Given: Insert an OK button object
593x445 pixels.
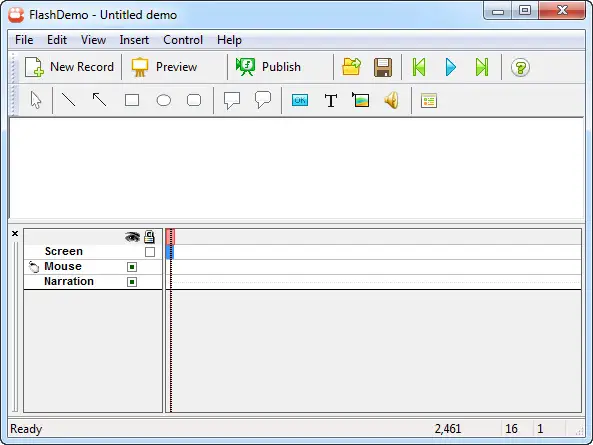Looking at the screenshot, I should [300, 100].
